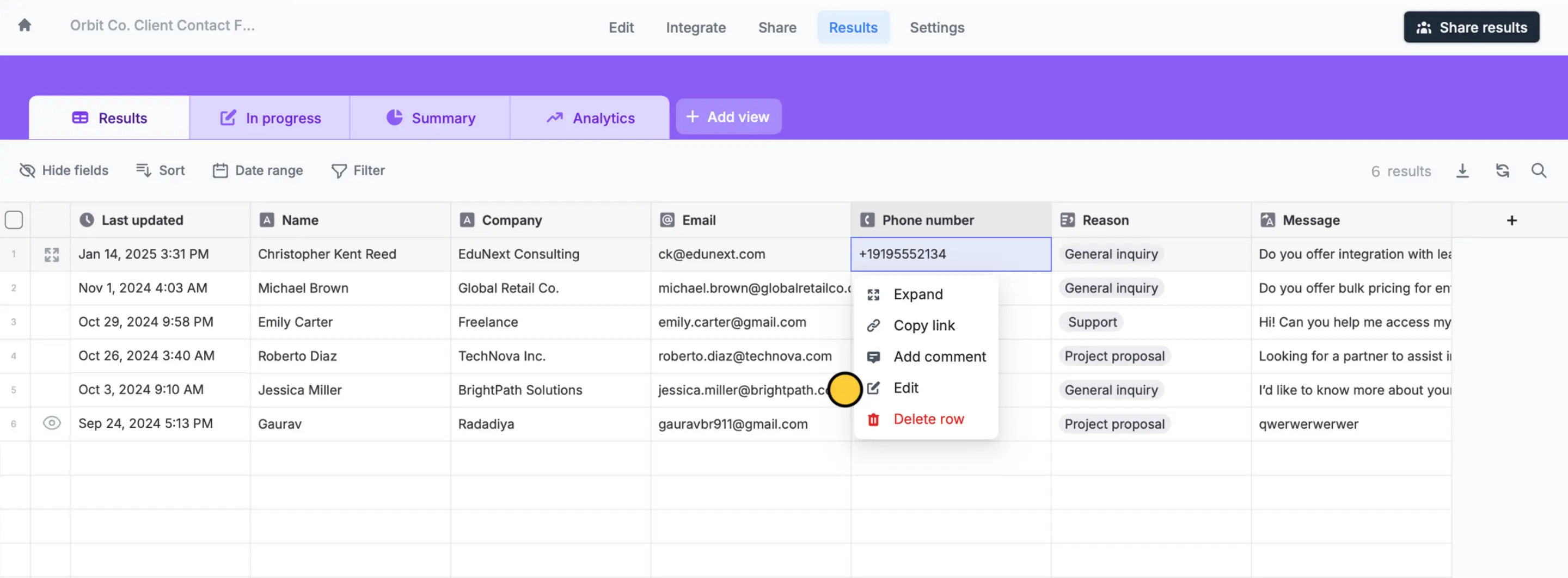Click the Reason column header
The width and height of the screenshot is (1568, 578).
click(1151, 220)
